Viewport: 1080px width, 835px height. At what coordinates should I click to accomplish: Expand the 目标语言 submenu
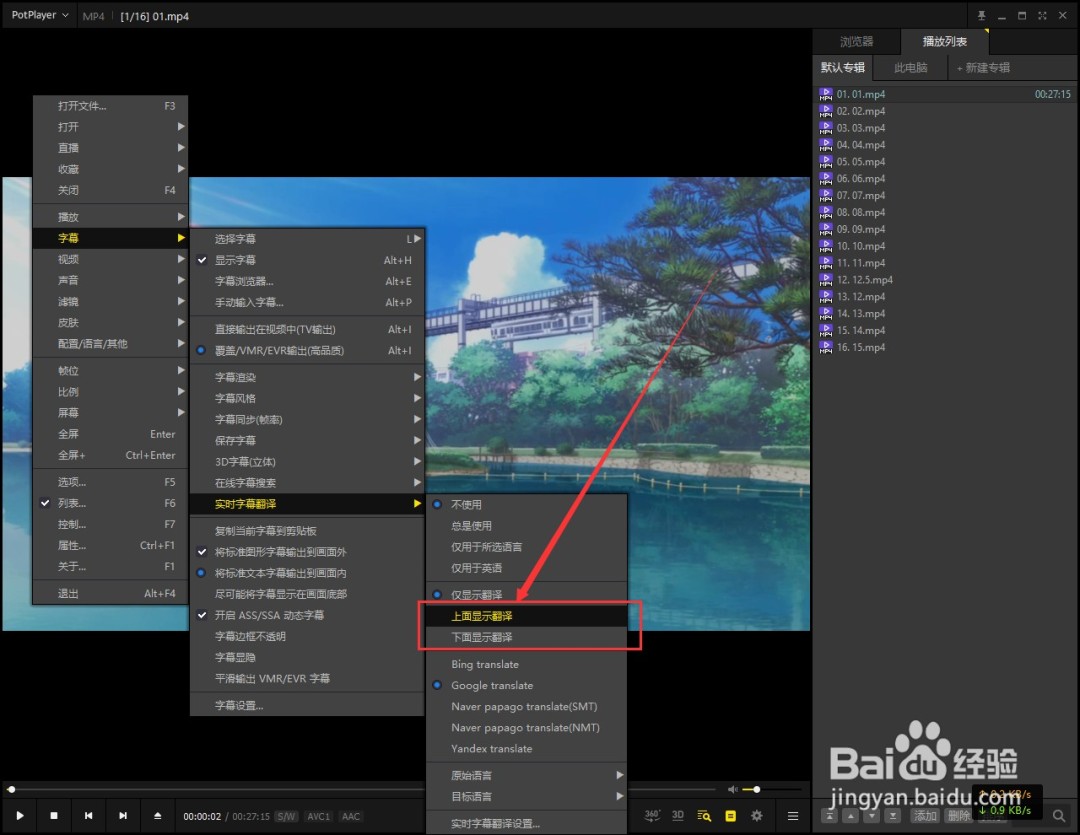click(527, 797)
